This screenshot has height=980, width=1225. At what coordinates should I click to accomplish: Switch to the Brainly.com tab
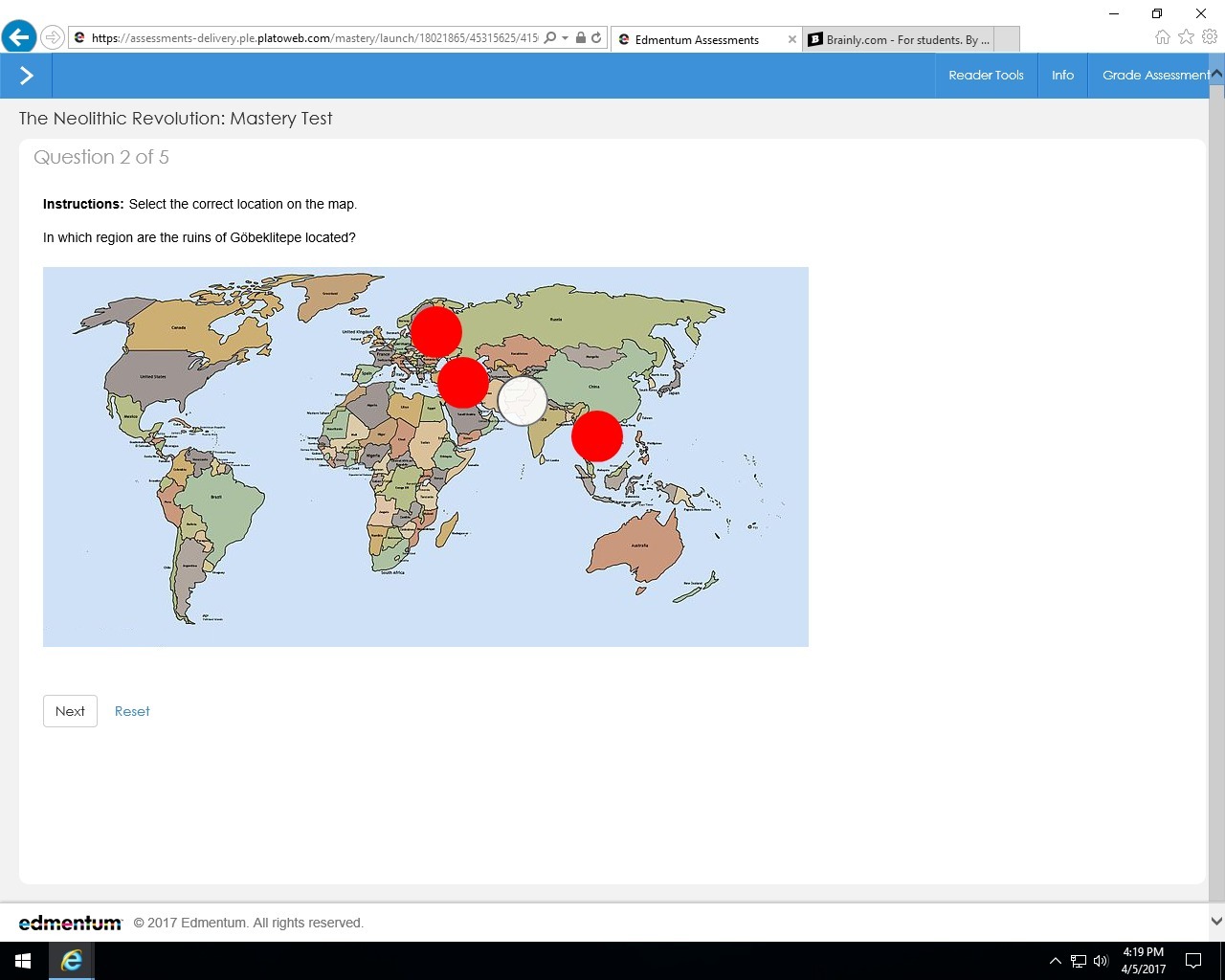click(x=898, y=39)
